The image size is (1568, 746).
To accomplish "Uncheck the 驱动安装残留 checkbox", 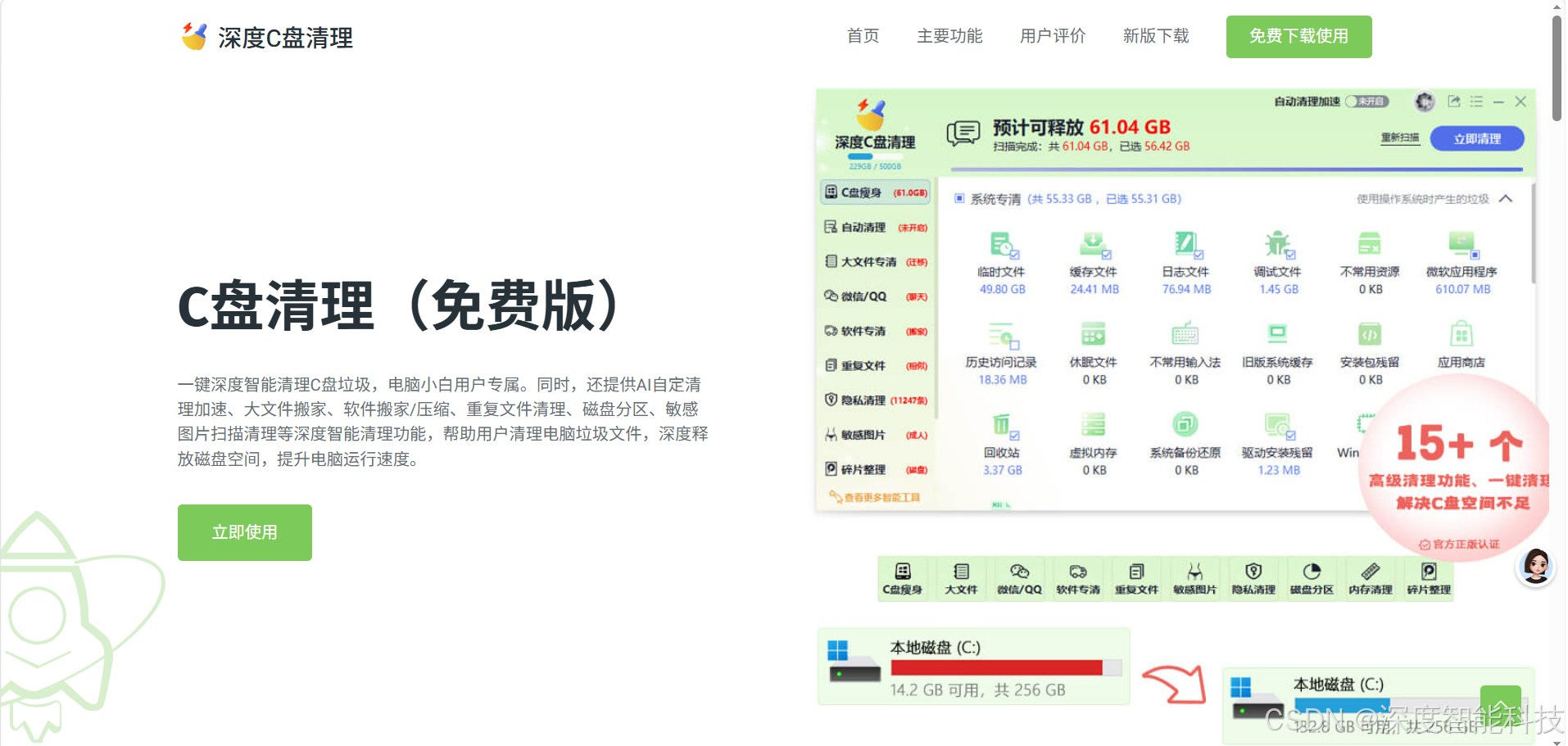I will [x=1290, y=436].
